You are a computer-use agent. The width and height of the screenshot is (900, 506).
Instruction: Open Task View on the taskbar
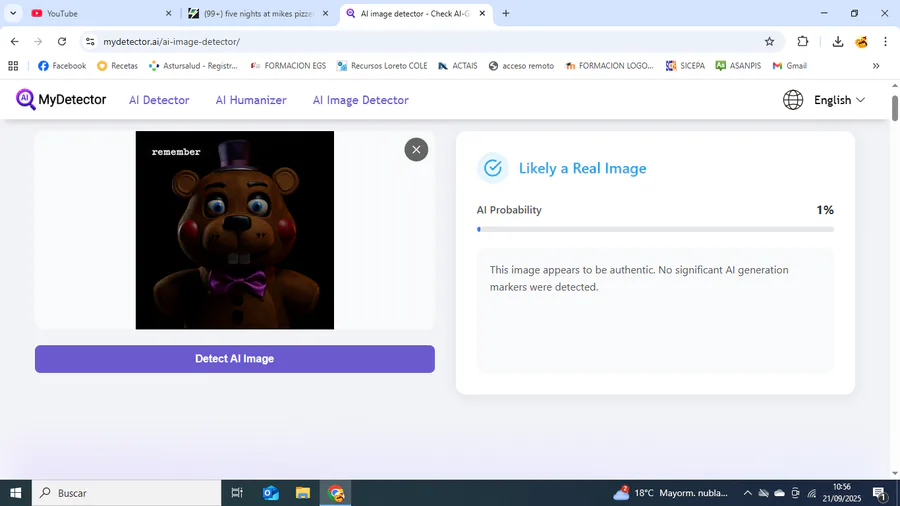coord(236,493)
